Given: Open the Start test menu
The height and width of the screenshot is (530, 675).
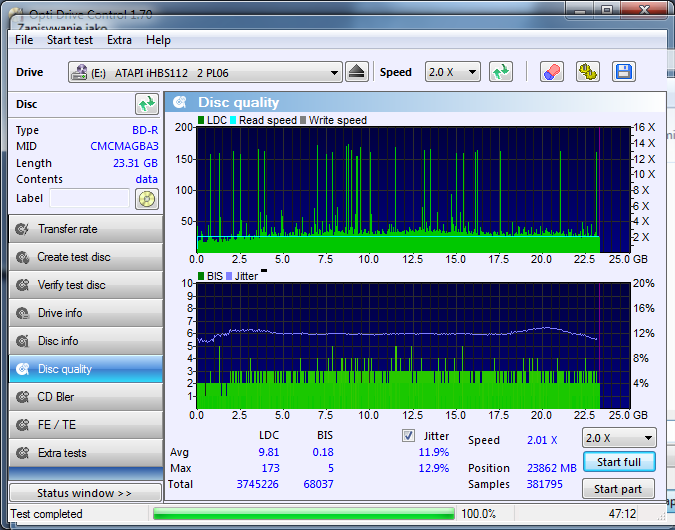Looking at the screenshot, I should (70, 40).
